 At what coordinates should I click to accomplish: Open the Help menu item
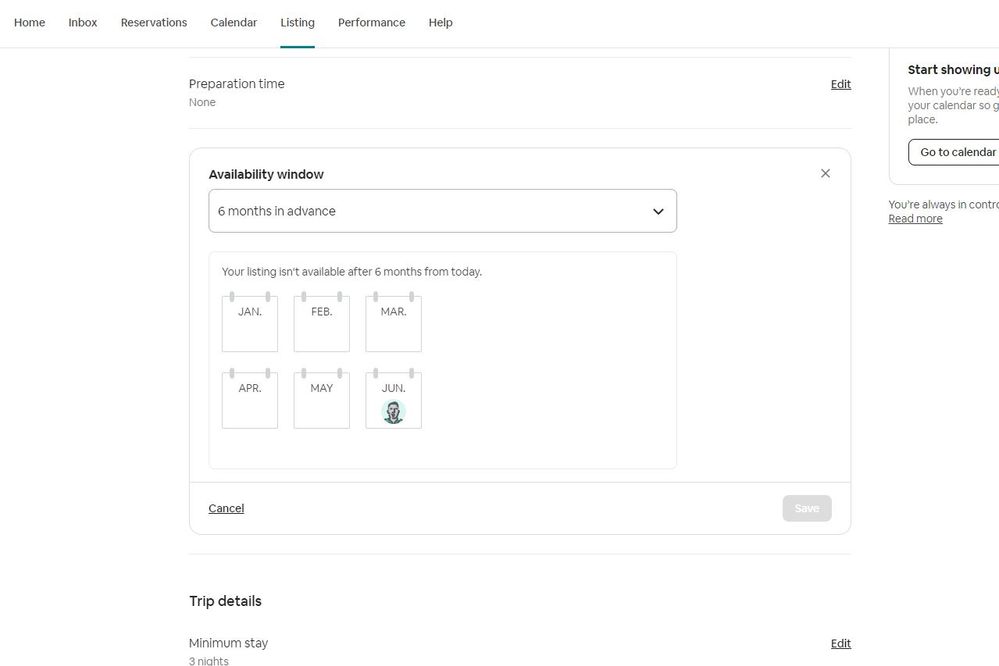coord(440,22)
